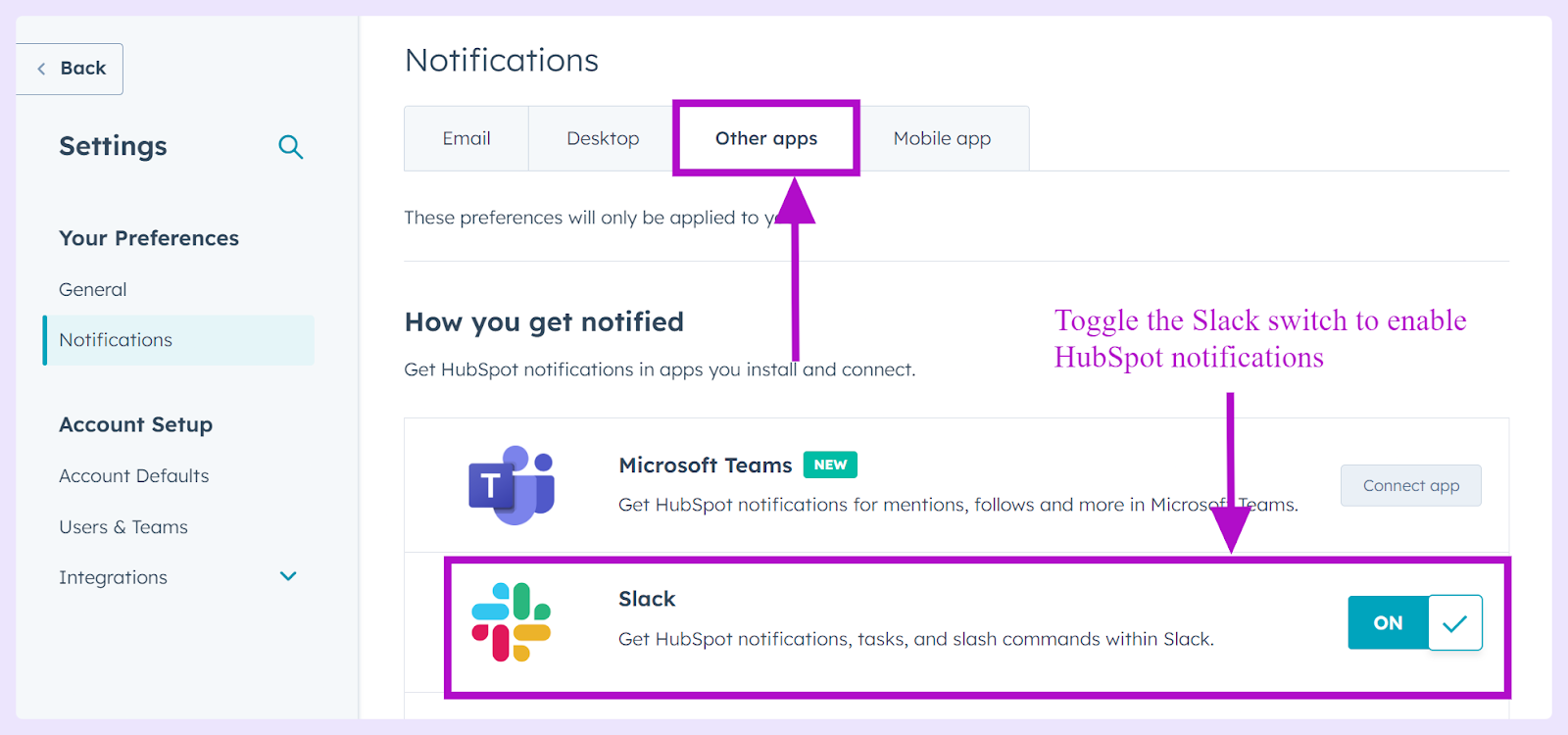Image resolution: width=1568 pixels, height=735 pixels.
Task: Switch to the Email tab
Action: pyautogui.click(x=466, y=138)
